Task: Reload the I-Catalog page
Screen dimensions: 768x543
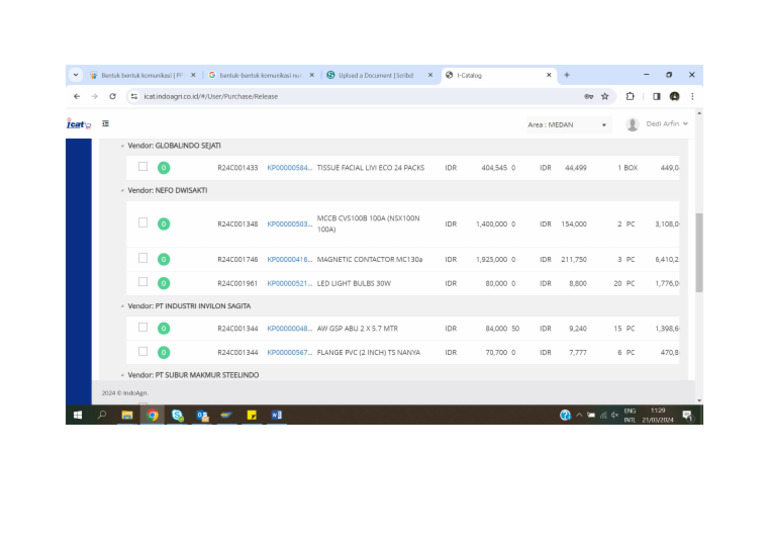Action: 112,97
